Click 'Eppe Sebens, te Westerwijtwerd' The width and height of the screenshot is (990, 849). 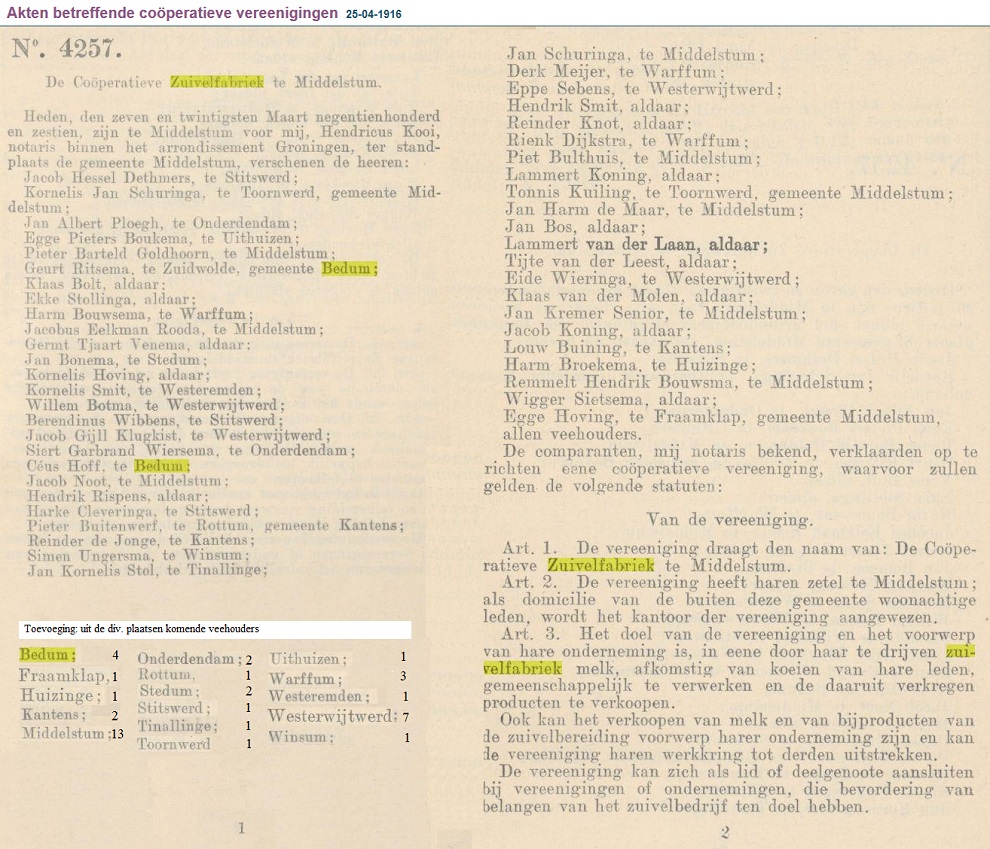[644, 89]
